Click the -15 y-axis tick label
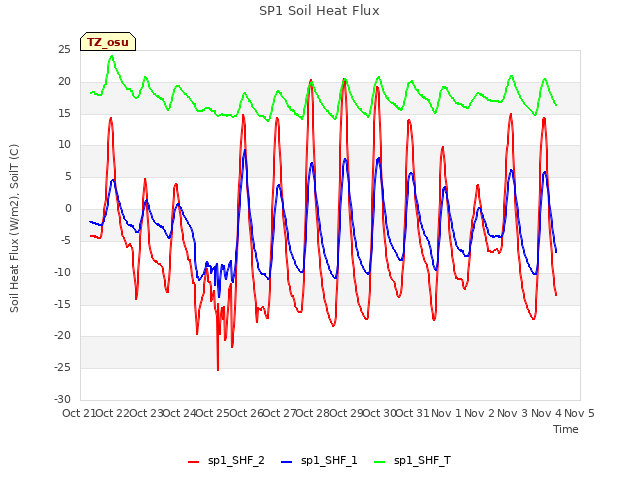Screen dimensions: 640x480 click(x=62, y=304)
